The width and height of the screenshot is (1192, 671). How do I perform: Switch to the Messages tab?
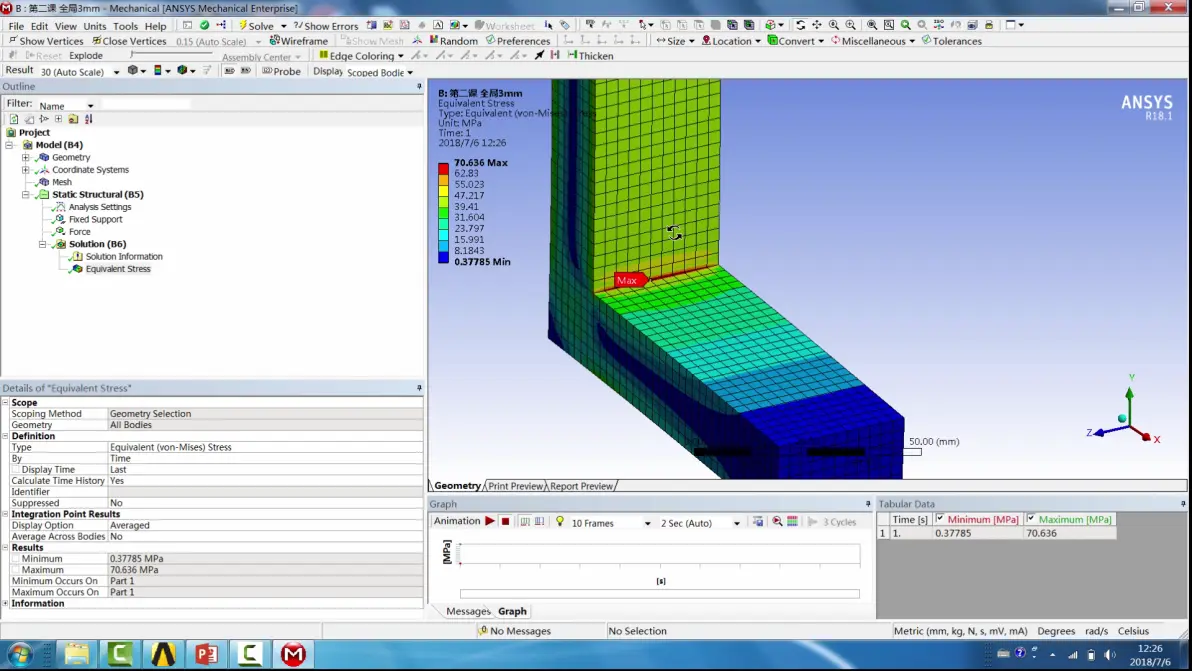468,611
